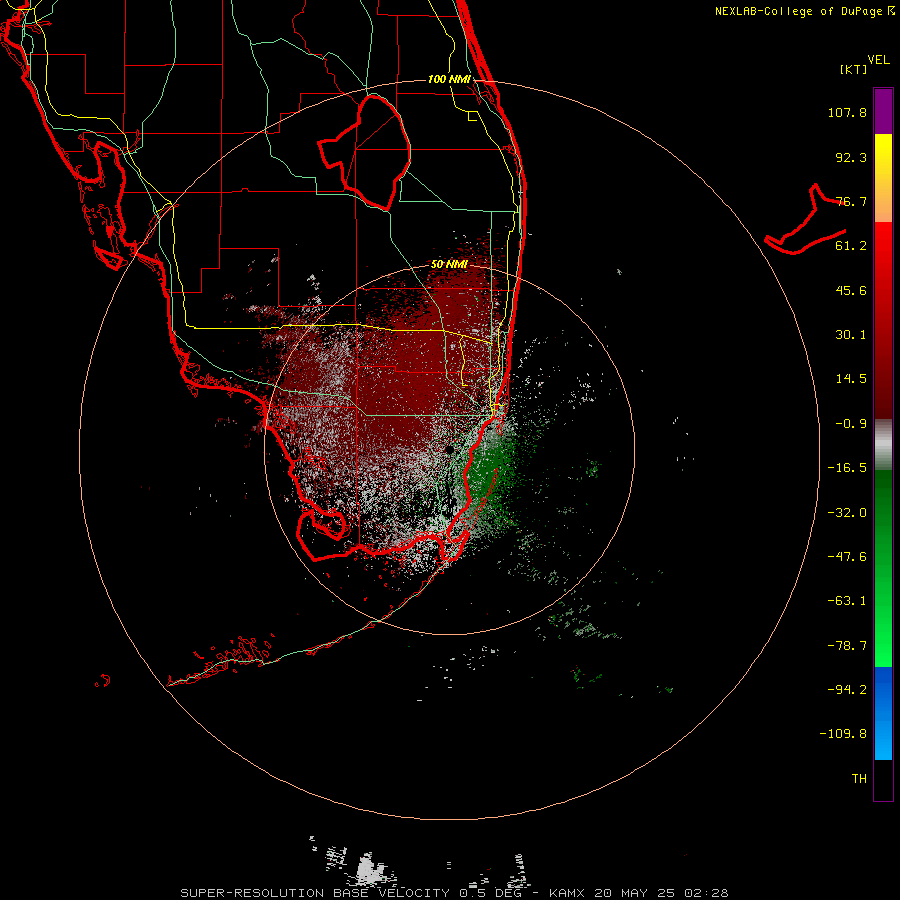Screen dimensions: 900x900
Task: Click the -0.9 legend value
Action: pos(851,424)
